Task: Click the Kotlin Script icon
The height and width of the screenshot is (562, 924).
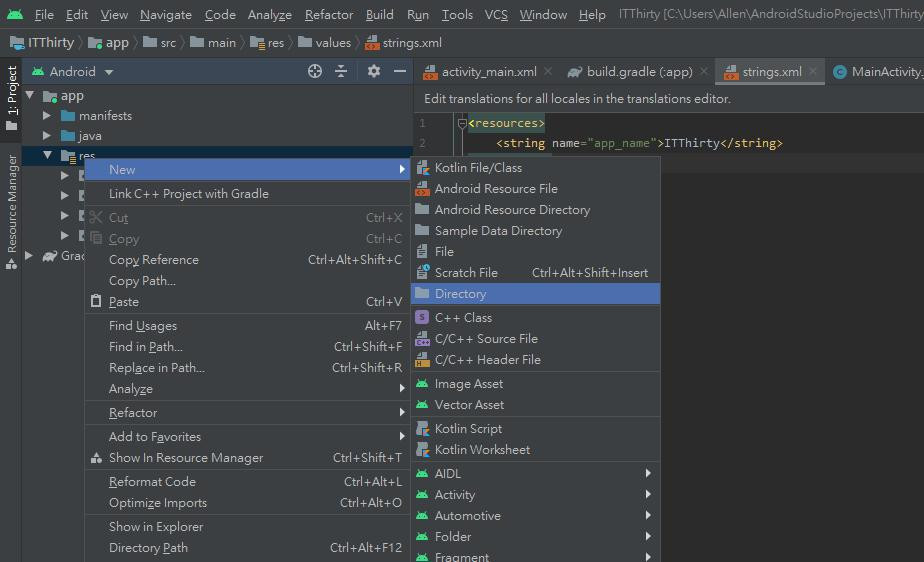Action: pos(423,429)
